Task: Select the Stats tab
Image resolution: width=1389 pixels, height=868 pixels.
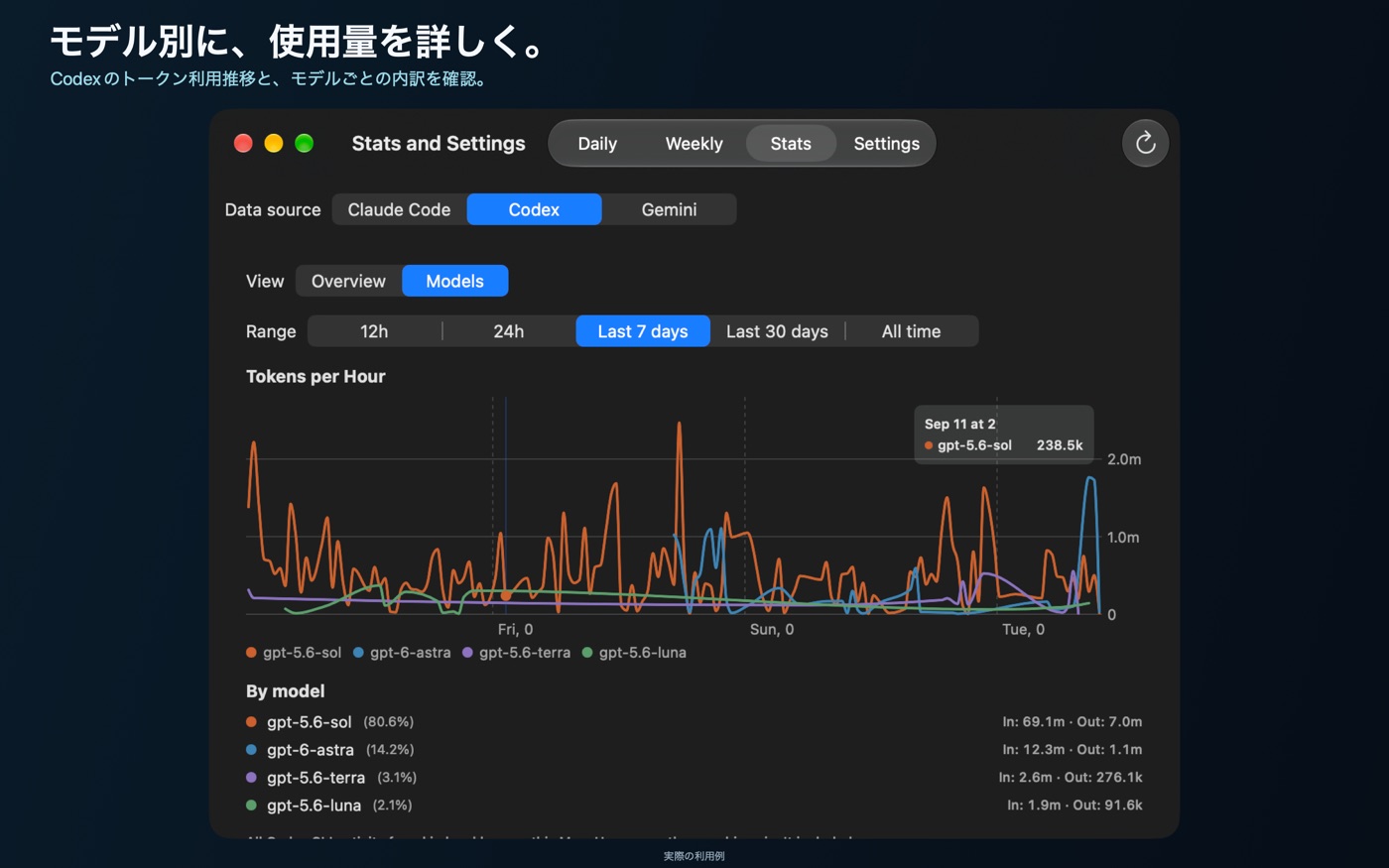Action: tap(791, 144)
